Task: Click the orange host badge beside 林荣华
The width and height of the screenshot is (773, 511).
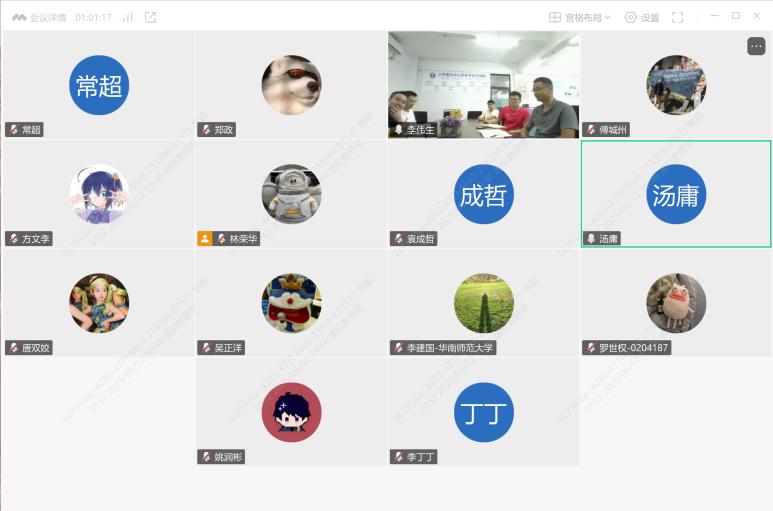Action: tap(205, 239)
